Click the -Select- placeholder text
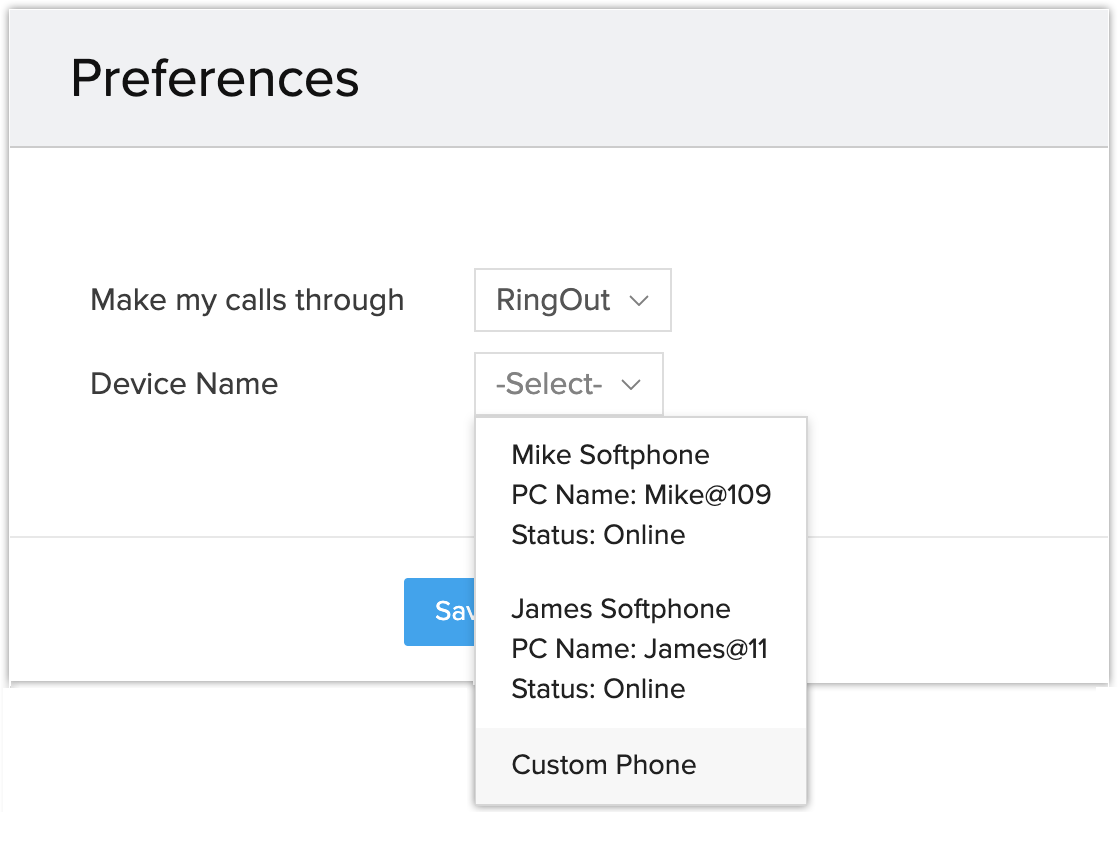 549,384
